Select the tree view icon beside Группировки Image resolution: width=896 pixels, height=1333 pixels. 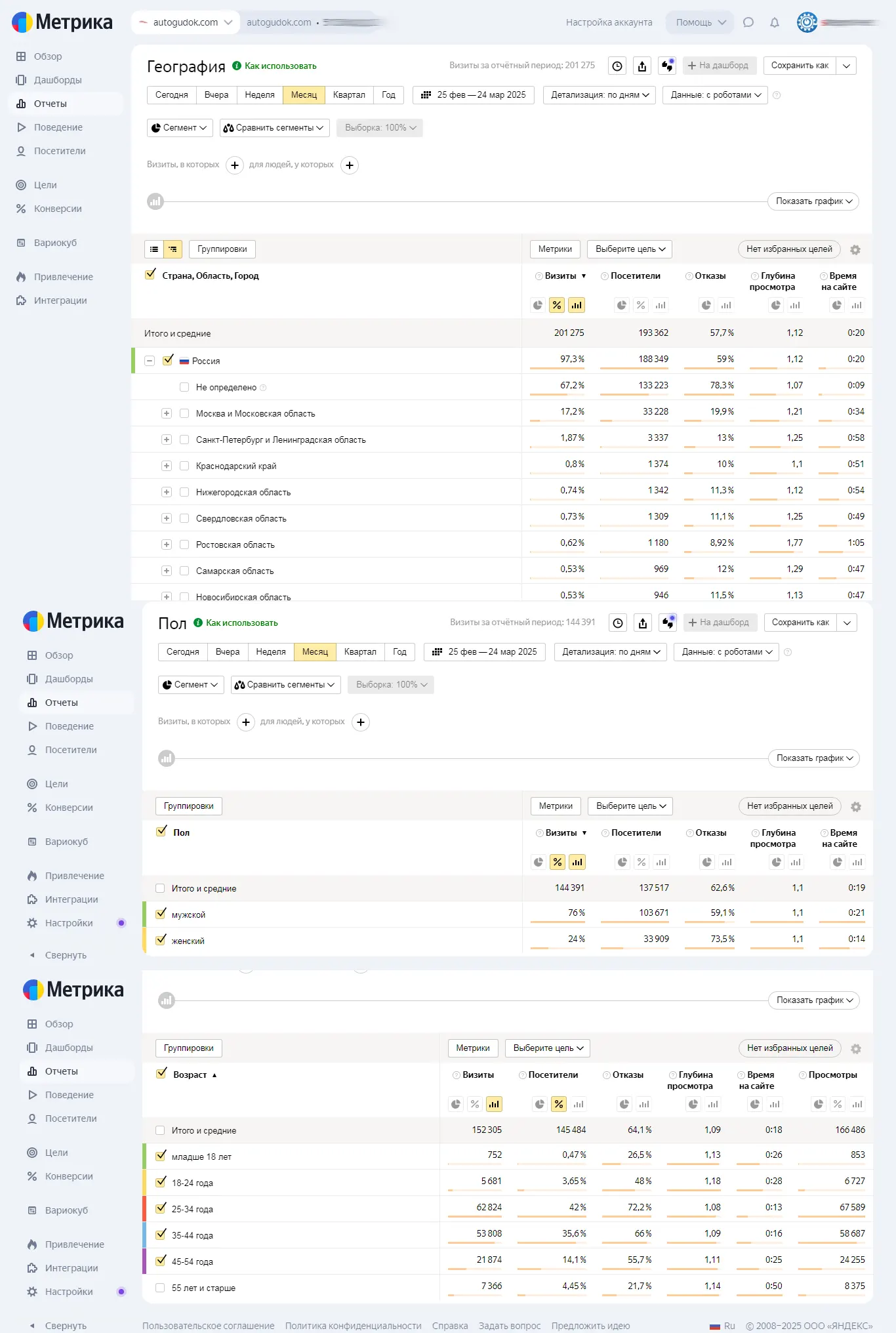click(x=173, y=249)
